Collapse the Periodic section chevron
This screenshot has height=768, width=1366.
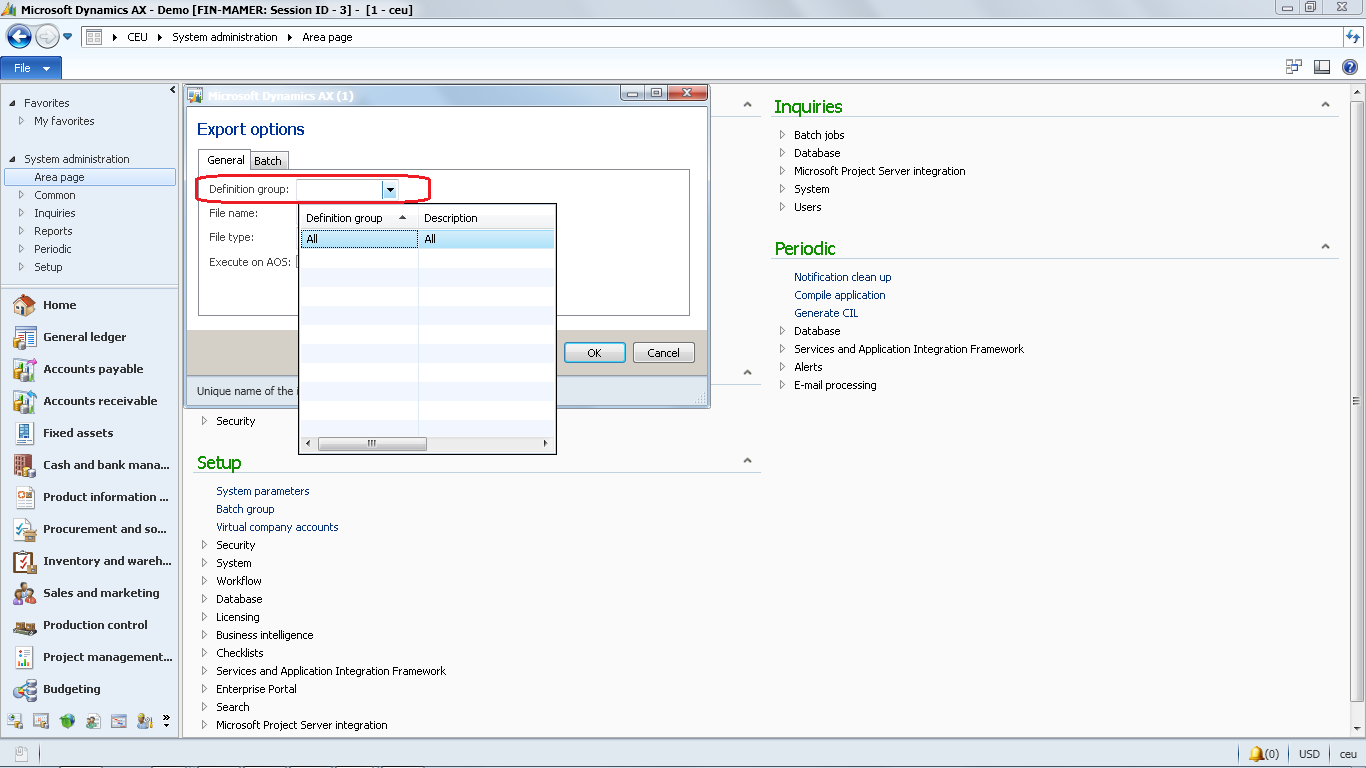1325,247
